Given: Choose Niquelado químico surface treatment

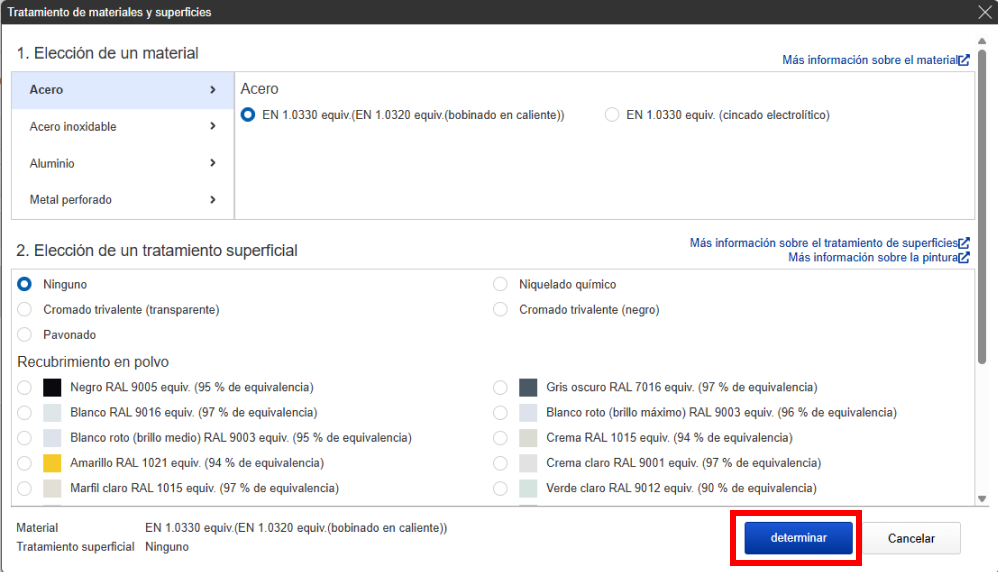Looking at the screenshot, I should coord(500,285).
